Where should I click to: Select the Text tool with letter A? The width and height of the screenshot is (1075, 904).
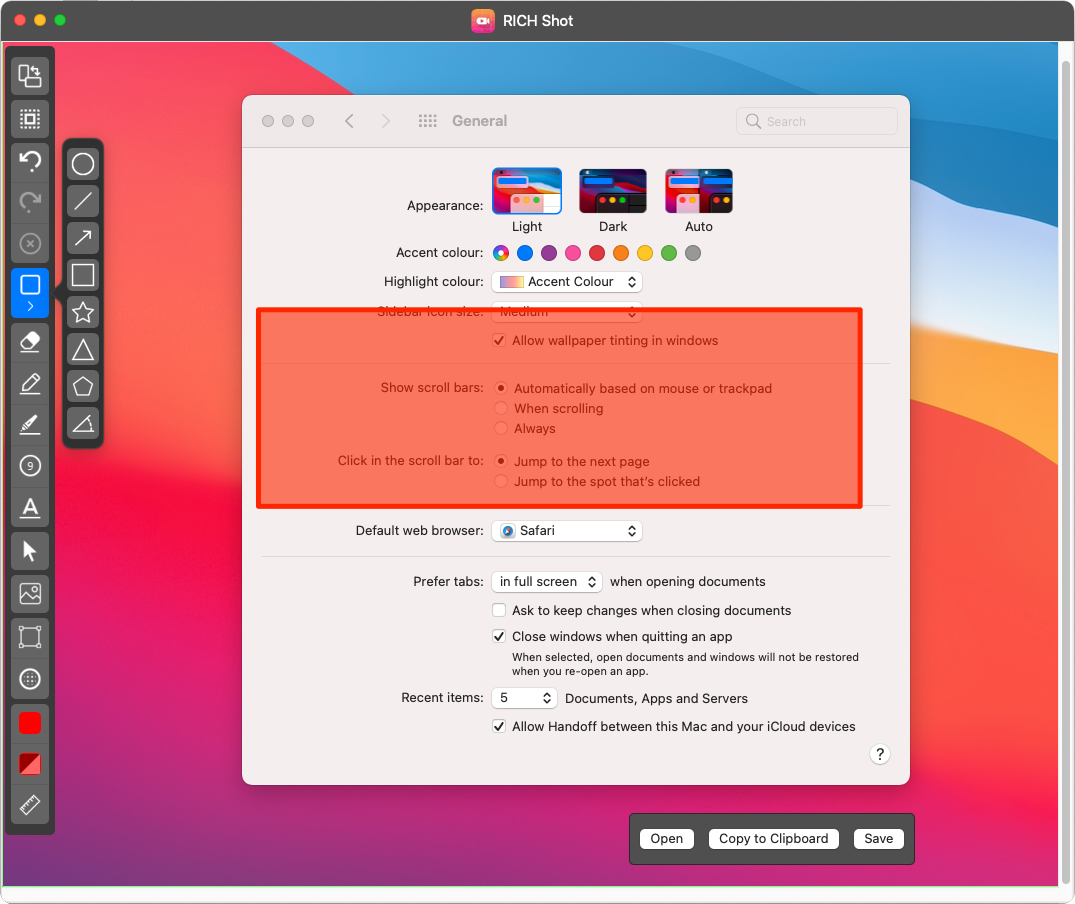29,508
